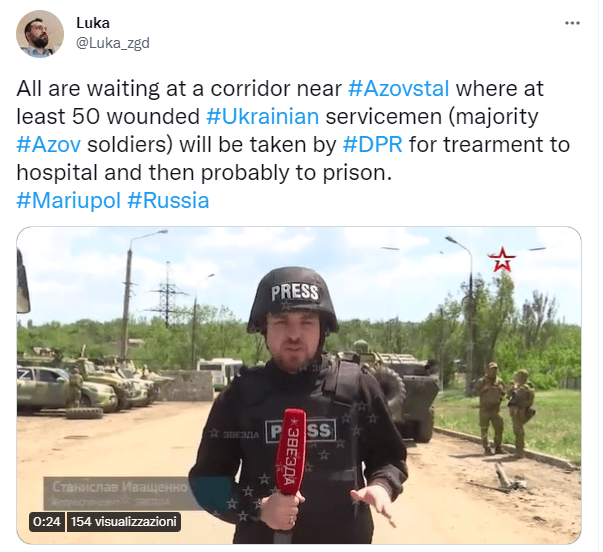Viewport: 603px width, 552px height.
Task: Open Luka's profile avatar picture
Action: point(40,34)
